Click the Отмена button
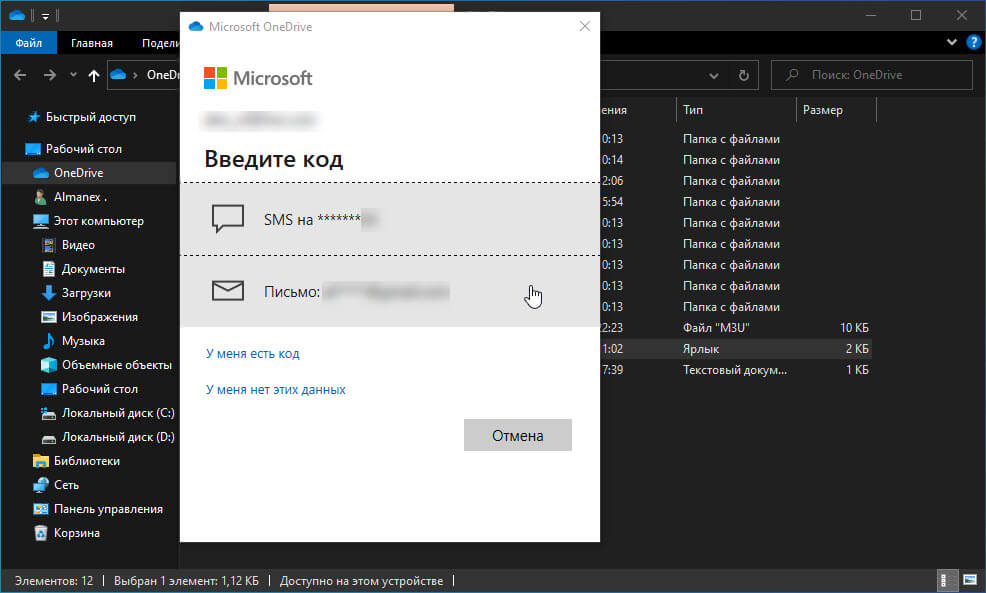This screenshot has width=986, height=593. click(x=518, y=435)
